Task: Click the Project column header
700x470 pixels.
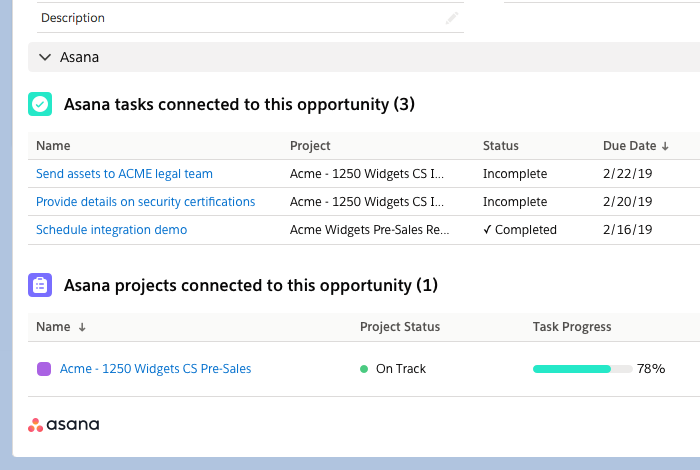Action: [310, 146]
